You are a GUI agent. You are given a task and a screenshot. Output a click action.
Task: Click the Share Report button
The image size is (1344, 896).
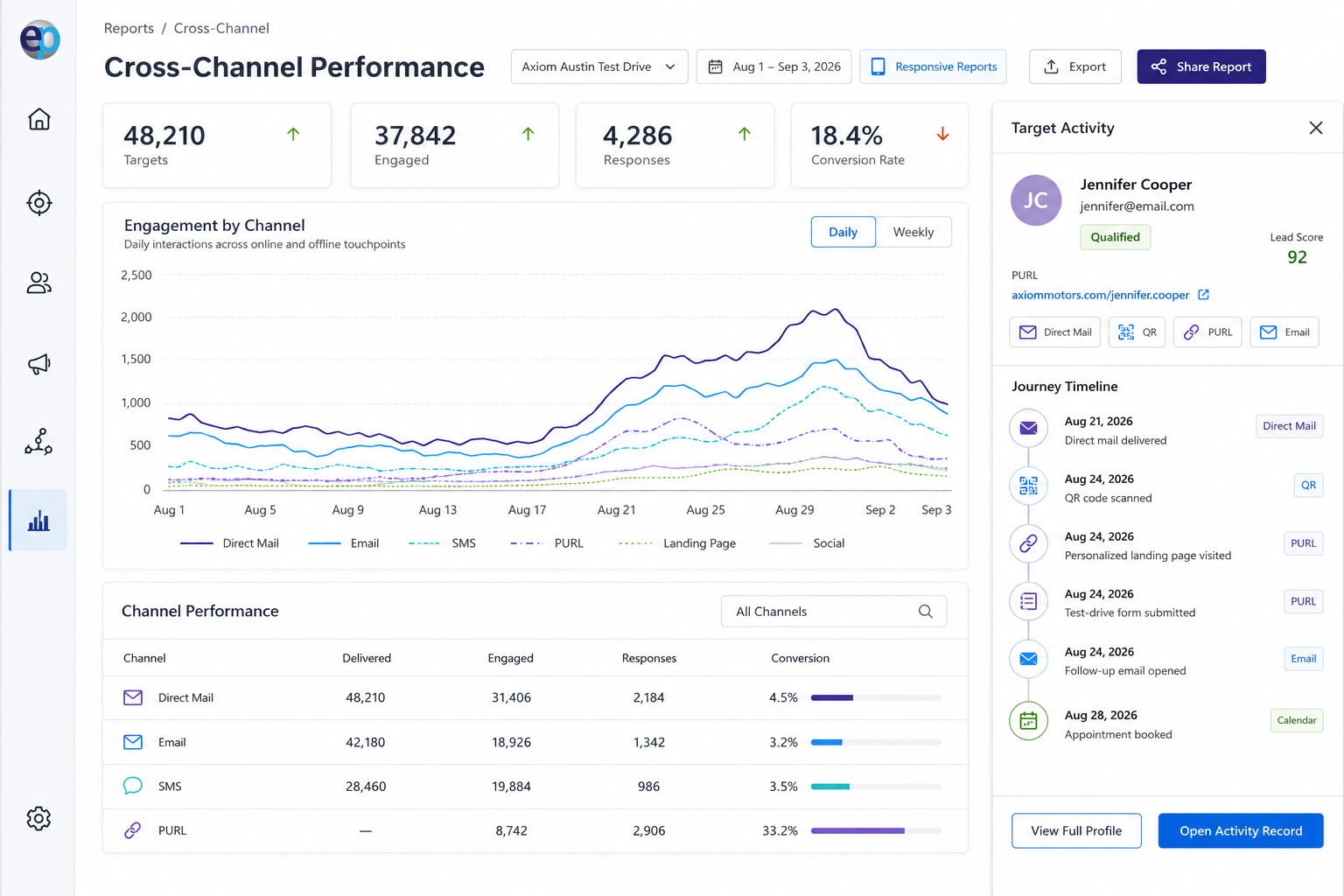point(1201,66)
